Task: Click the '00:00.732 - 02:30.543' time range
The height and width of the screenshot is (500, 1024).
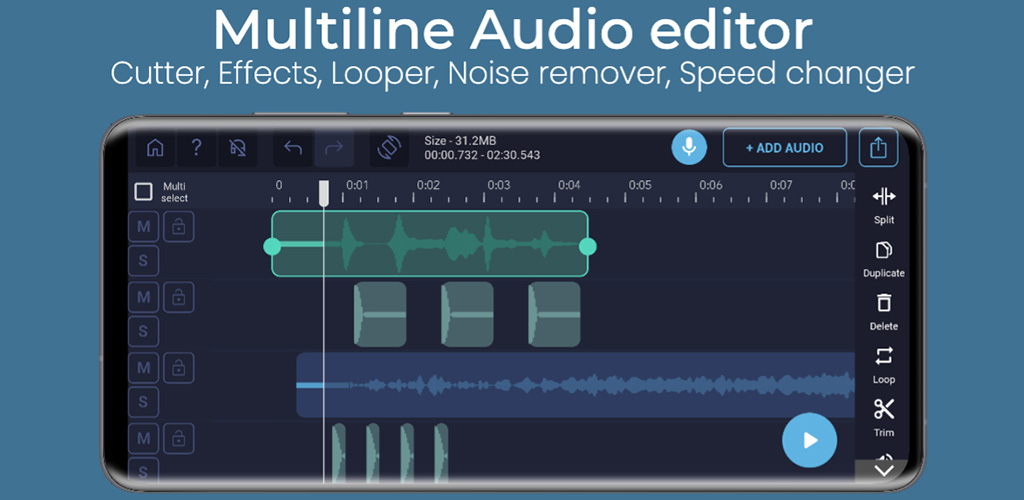Action: click(482, 156)
